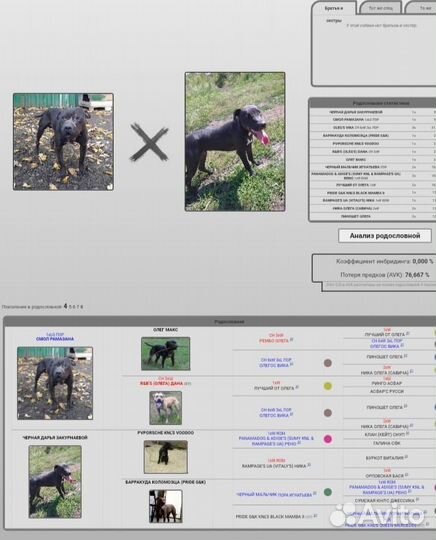Open the ОВОЛ РАМАЗАНА name link
Viewport: 436px width, 540px height.
[55, 339]
